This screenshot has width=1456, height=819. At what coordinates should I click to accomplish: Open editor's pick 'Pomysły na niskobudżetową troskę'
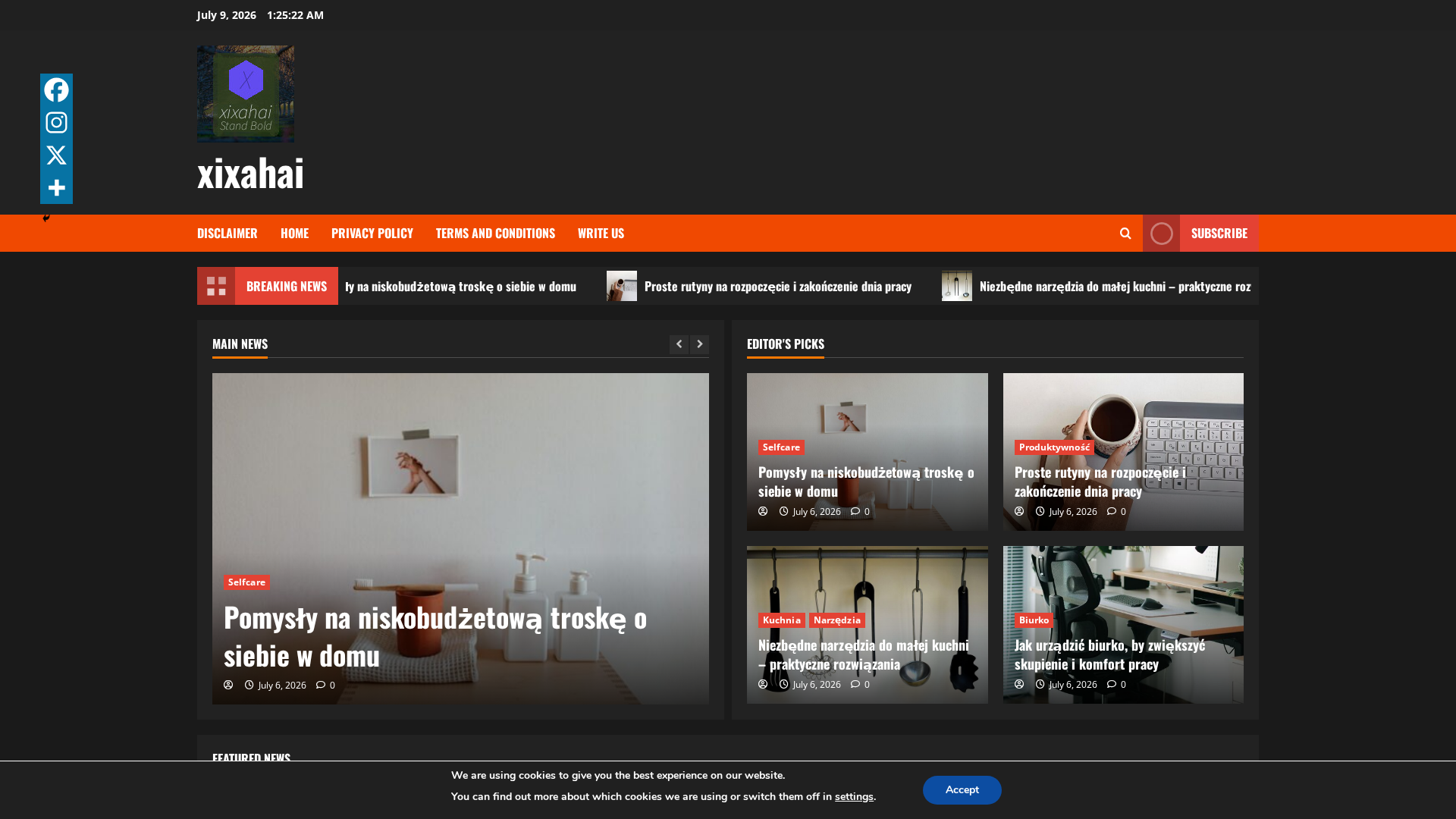pyautogui.click(x=866, y=482)
